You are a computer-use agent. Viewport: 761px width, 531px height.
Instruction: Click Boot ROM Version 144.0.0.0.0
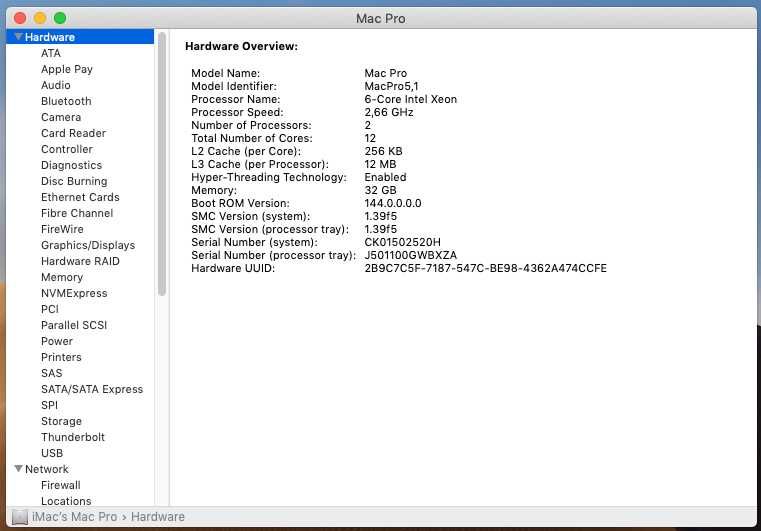393,203
